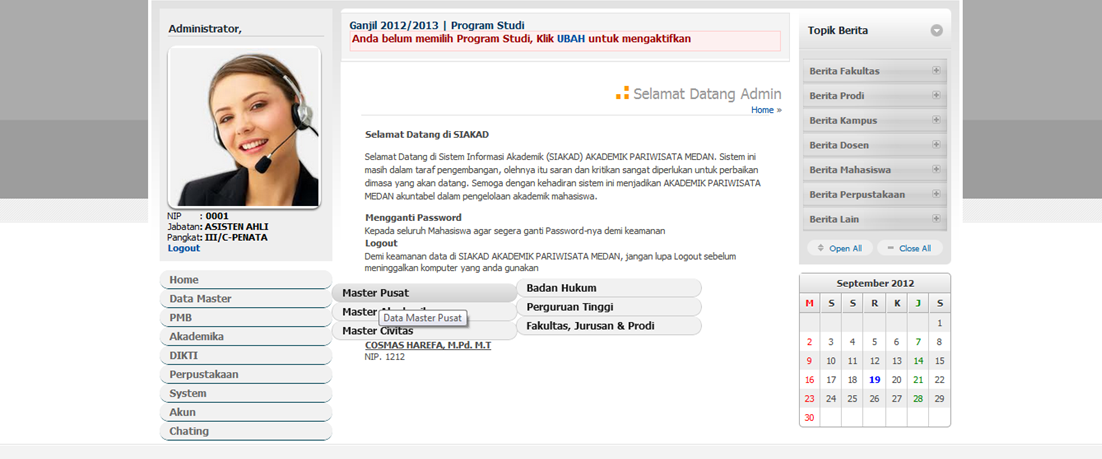Open the Akun sidebar menu

tap(245, 413)
